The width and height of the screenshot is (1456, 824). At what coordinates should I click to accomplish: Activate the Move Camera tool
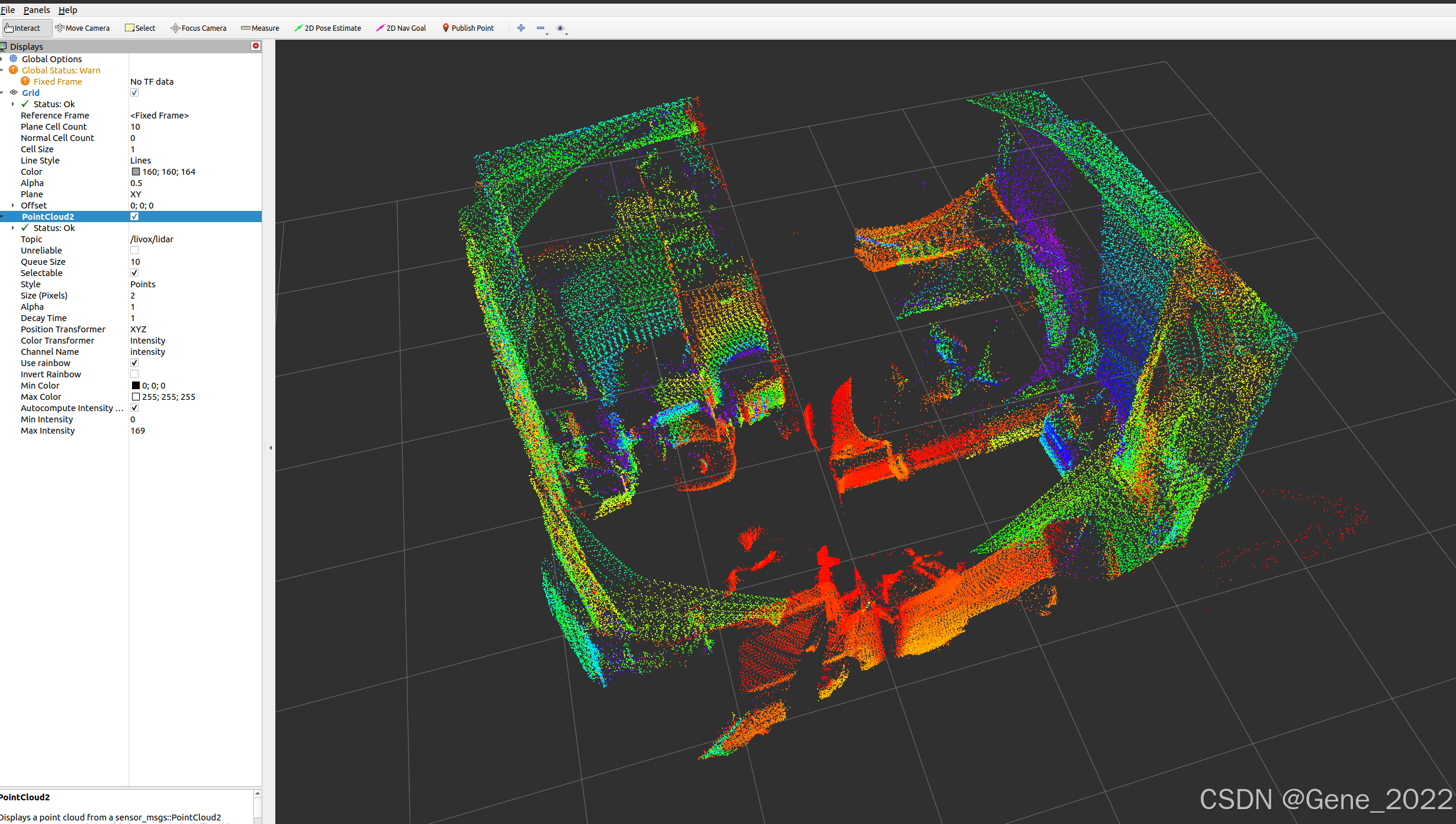coord(82,28)
